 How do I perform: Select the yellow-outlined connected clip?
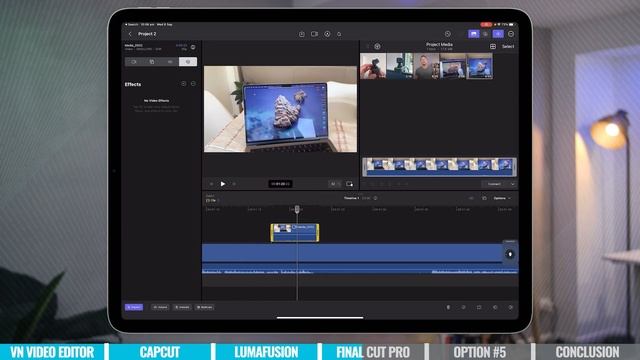295,233
